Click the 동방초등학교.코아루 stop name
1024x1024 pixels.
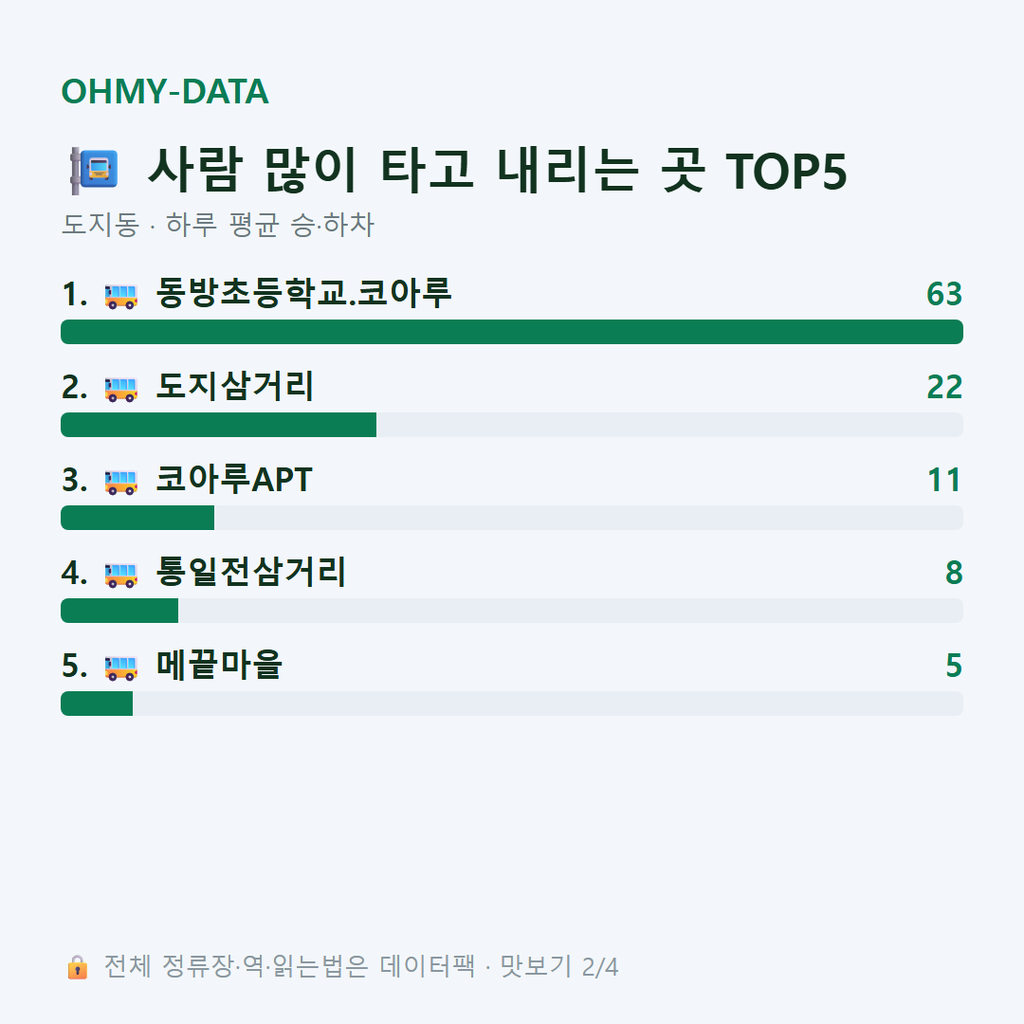(x=304, y=293)
